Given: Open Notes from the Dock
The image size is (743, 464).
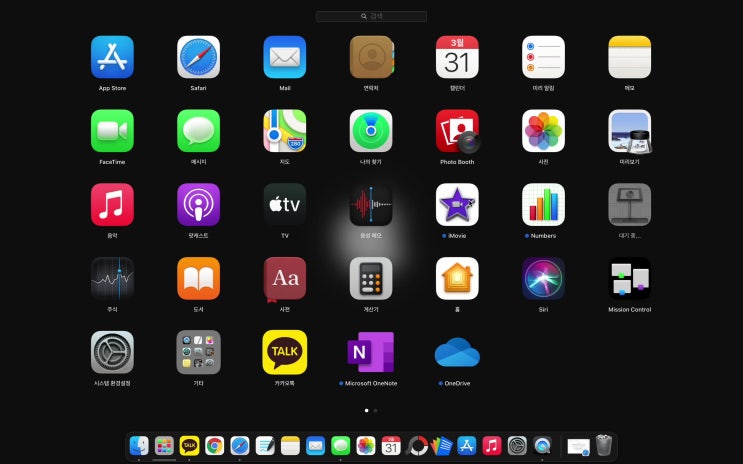Looking at the screenshot, I should coord(290,446).
